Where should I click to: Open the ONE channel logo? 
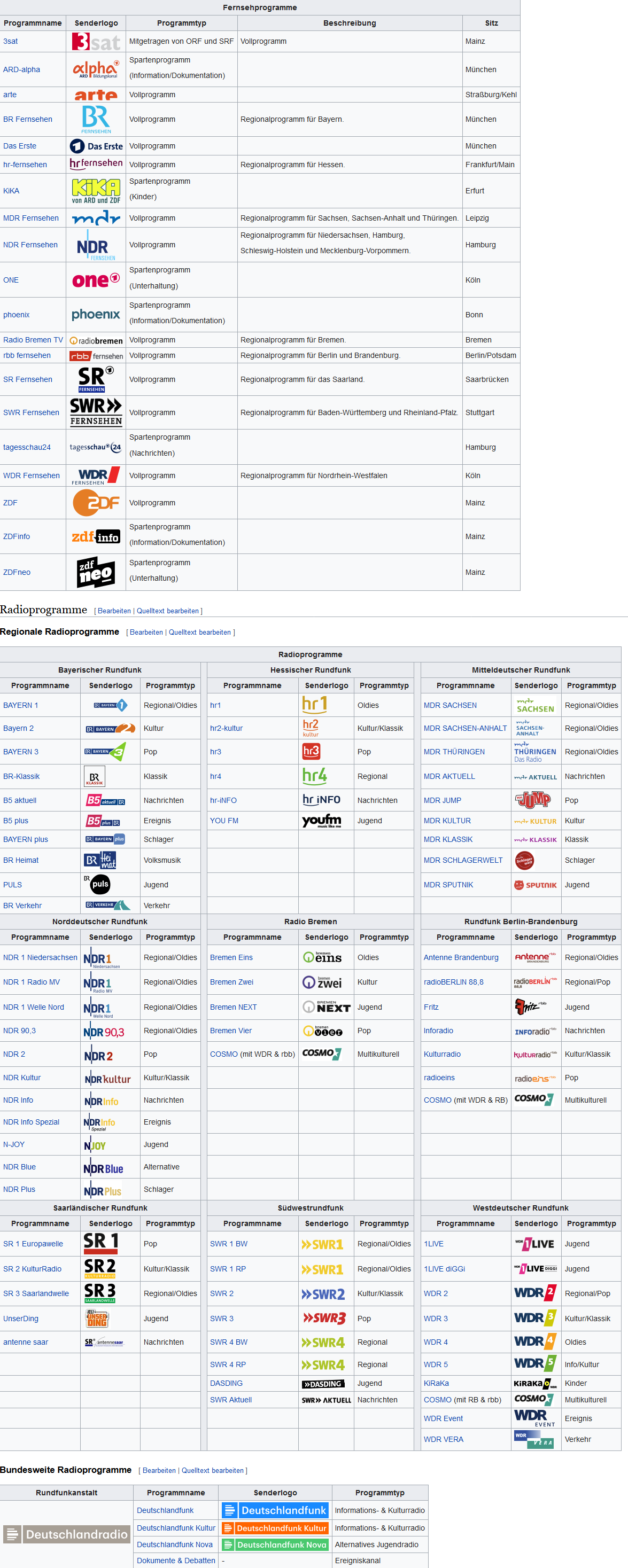[96, 280]
